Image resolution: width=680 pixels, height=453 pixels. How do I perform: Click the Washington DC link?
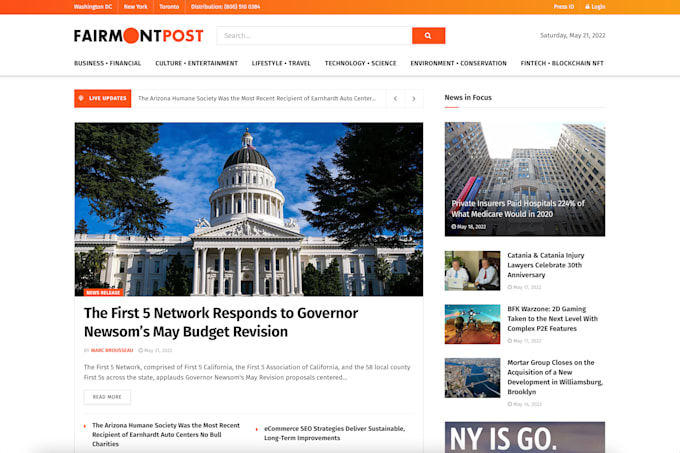coord(93,7)
